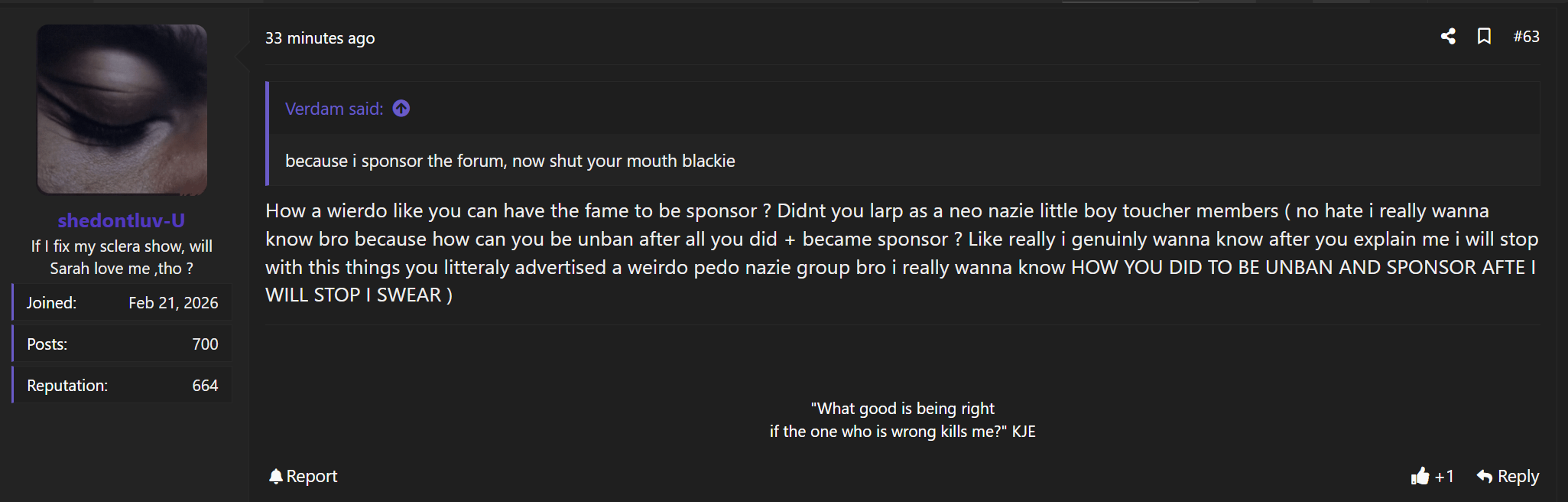Like the post with thumbs-up icon

1420,476
